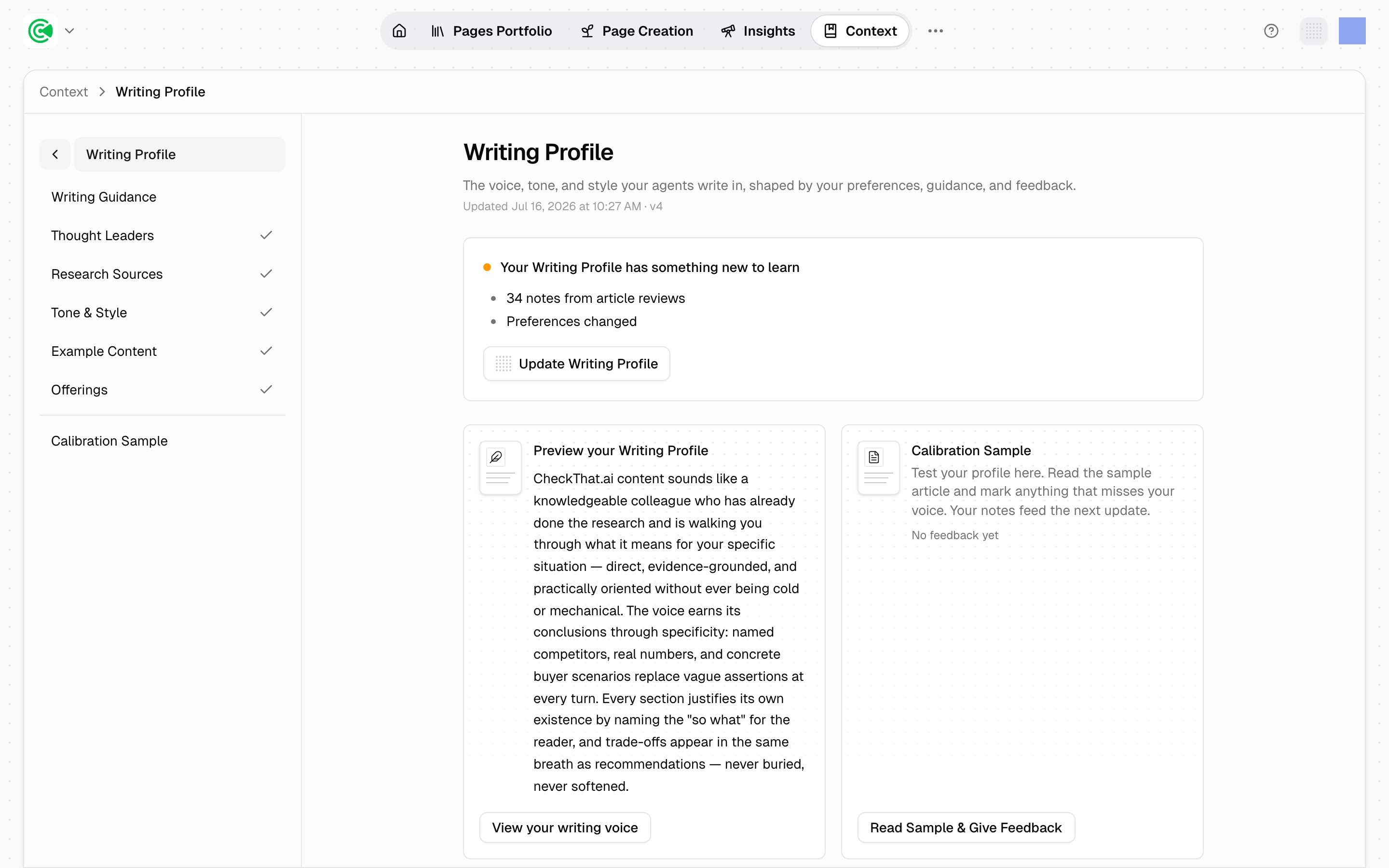Switch to the Pages Portfolio tab
The image size is (1389, 868).
(491, 31)
